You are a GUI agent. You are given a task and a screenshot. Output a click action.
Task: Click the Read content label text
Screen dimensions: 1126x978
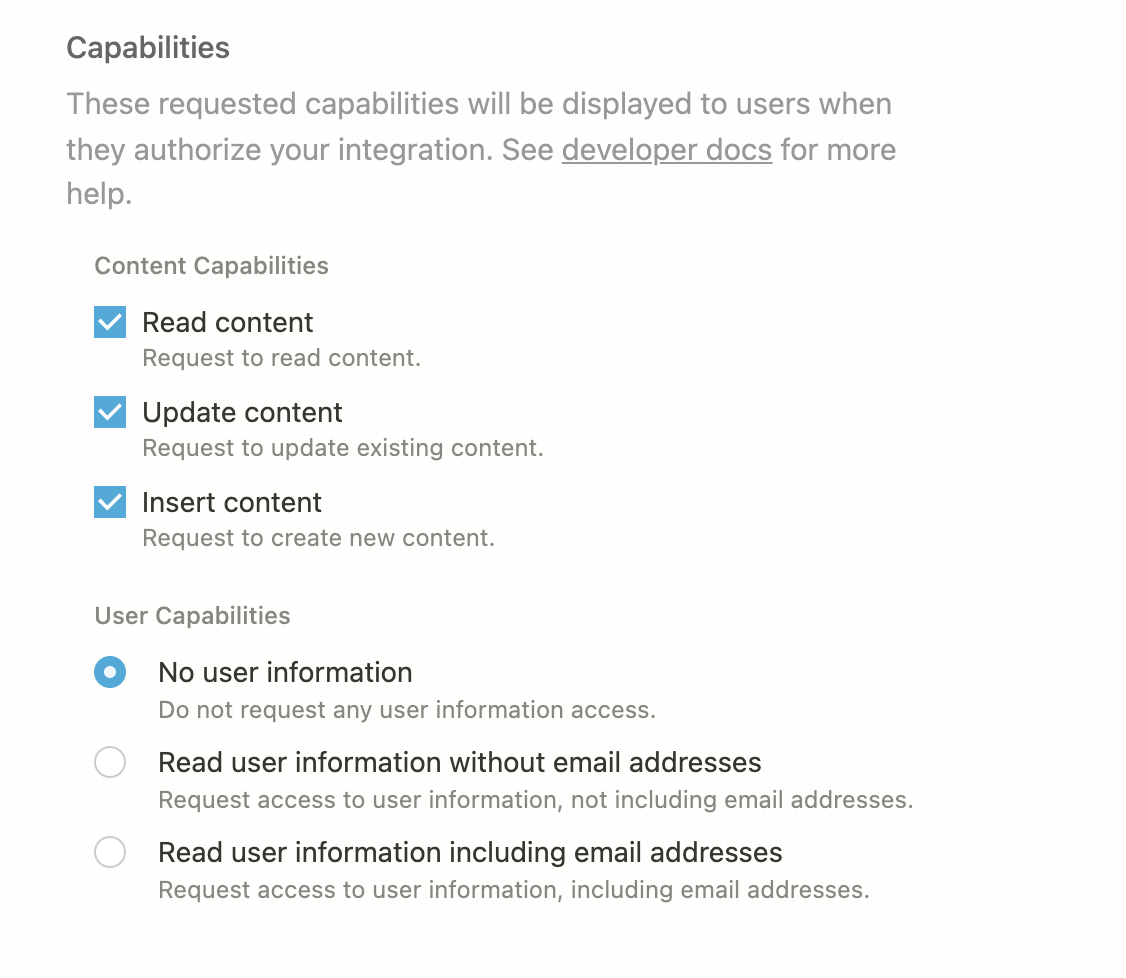pyautogui.click(x=228, y=322)
